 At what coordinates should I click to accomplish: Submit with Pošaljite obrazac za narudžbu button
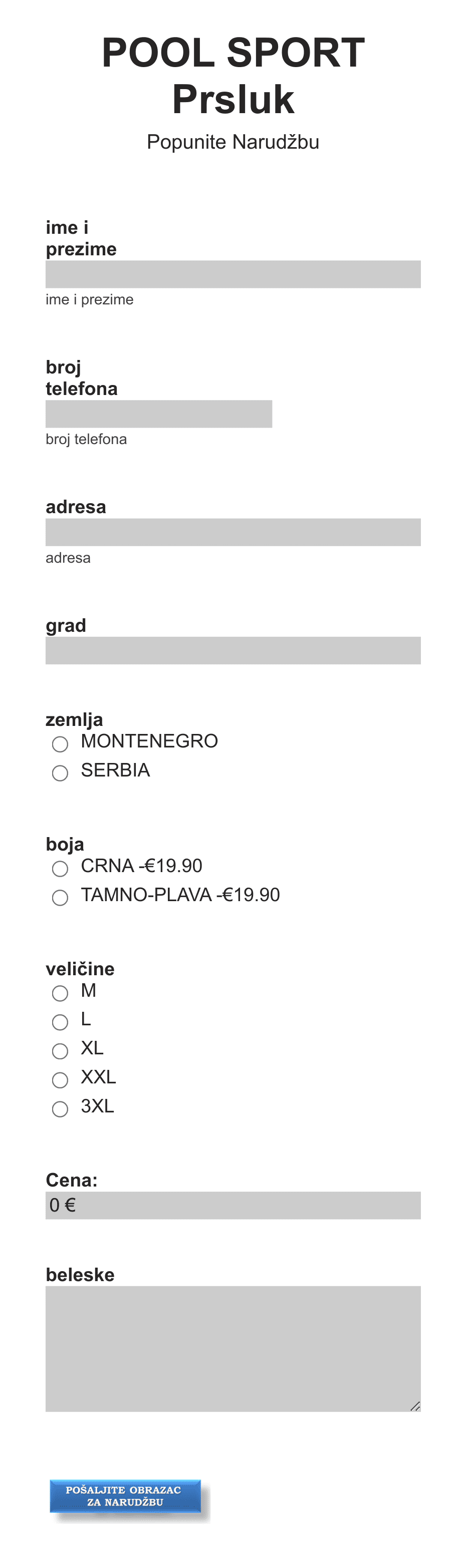pos(125,1496)
